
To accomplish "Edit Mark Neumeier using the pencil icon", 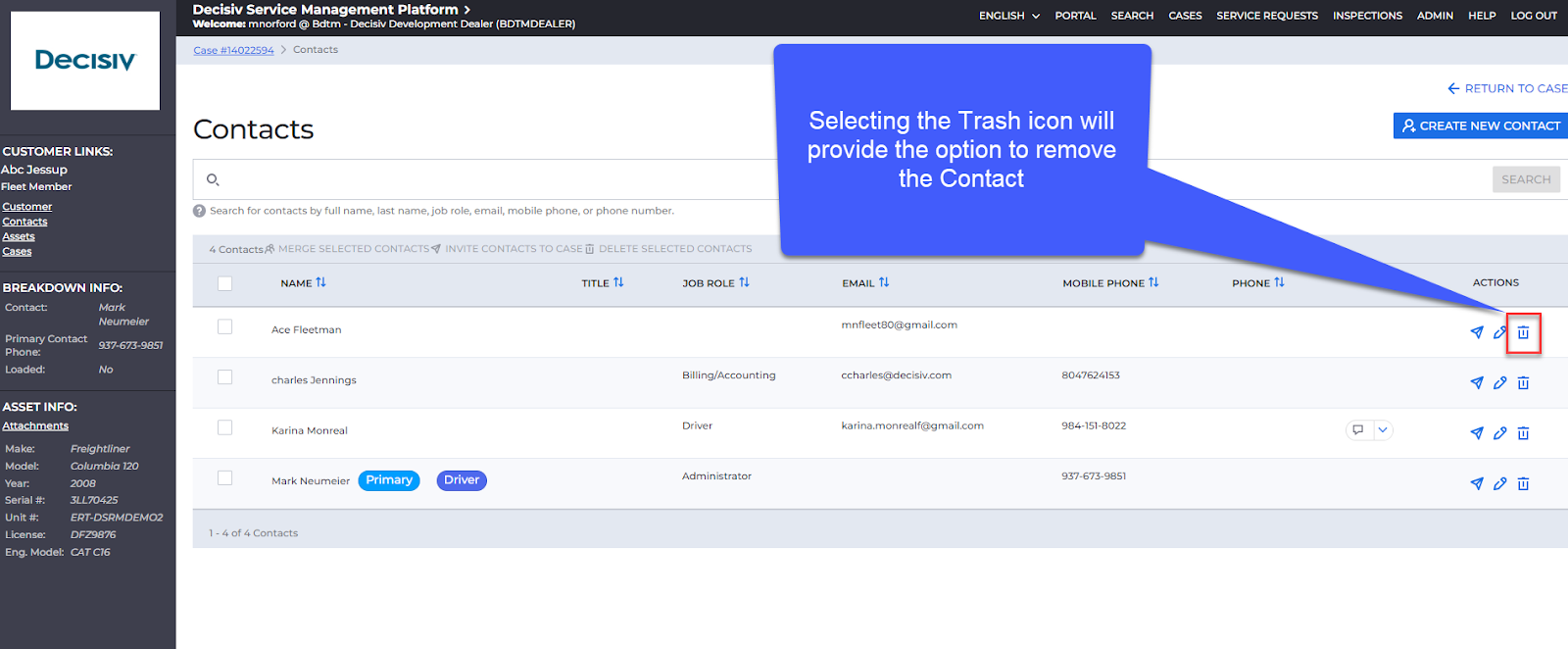I will [1499, 483].
